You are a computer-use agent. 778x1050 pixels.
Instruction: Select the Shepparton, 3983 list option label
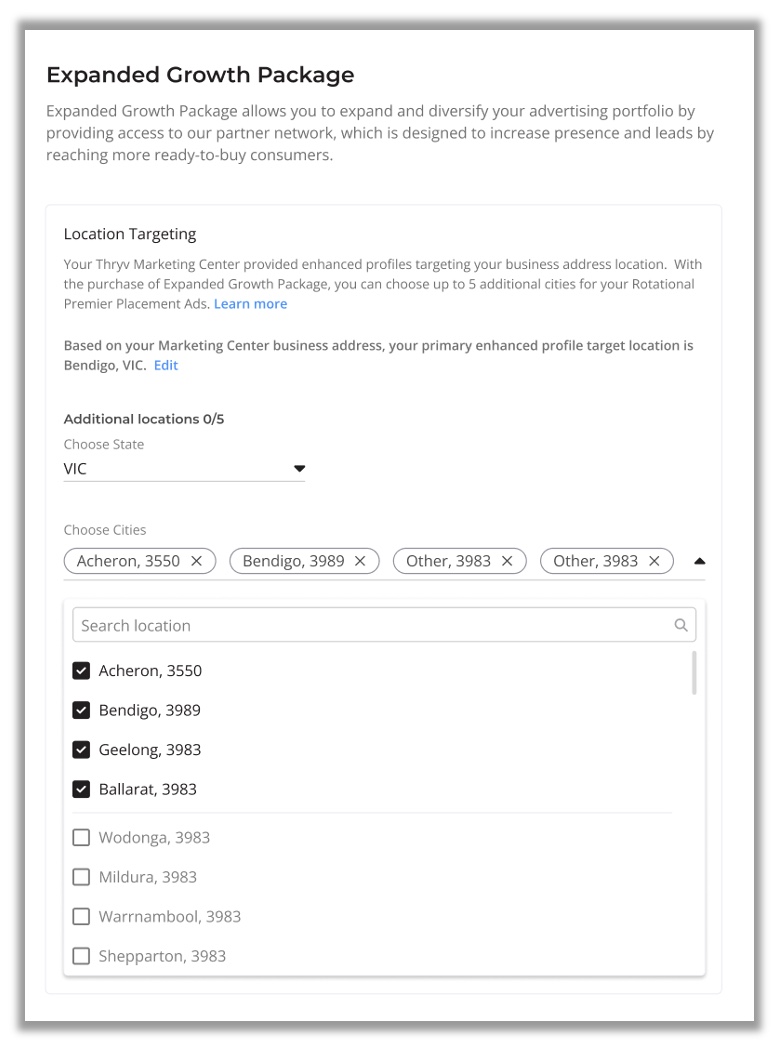(x=162, y=957)
